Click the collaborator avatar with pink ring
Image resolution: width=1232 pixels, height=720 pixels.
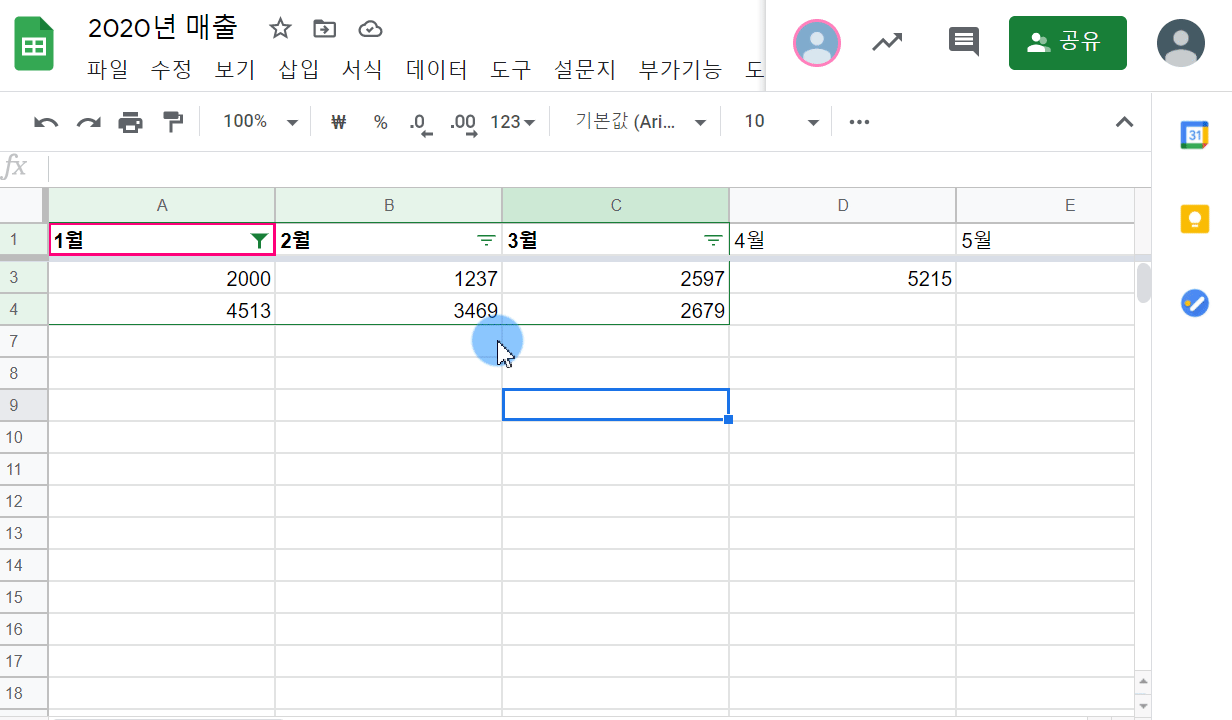pyautogui.click(x=817, y=42)
